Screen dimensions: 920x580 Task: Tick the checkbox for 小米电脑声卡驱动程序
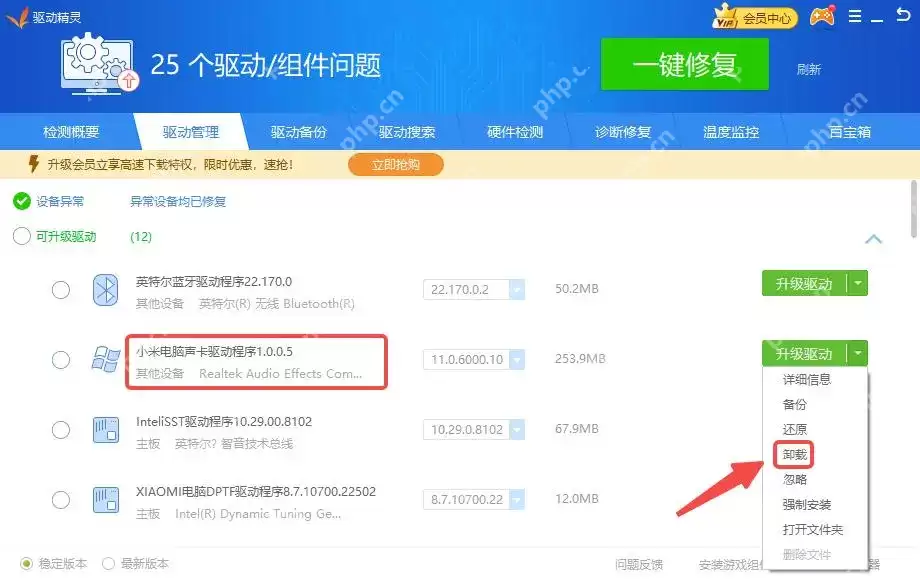tap(61, 359)
